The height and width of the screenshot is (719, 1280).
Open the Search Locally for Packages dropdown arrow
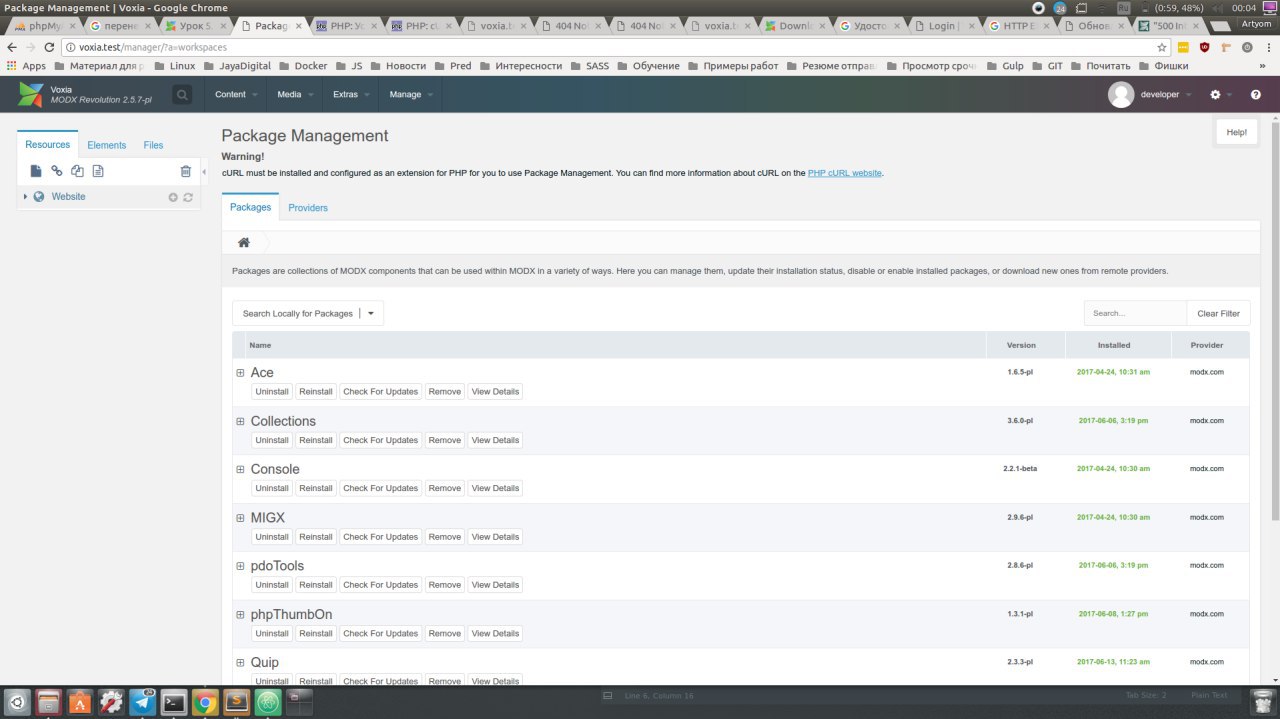371,313
